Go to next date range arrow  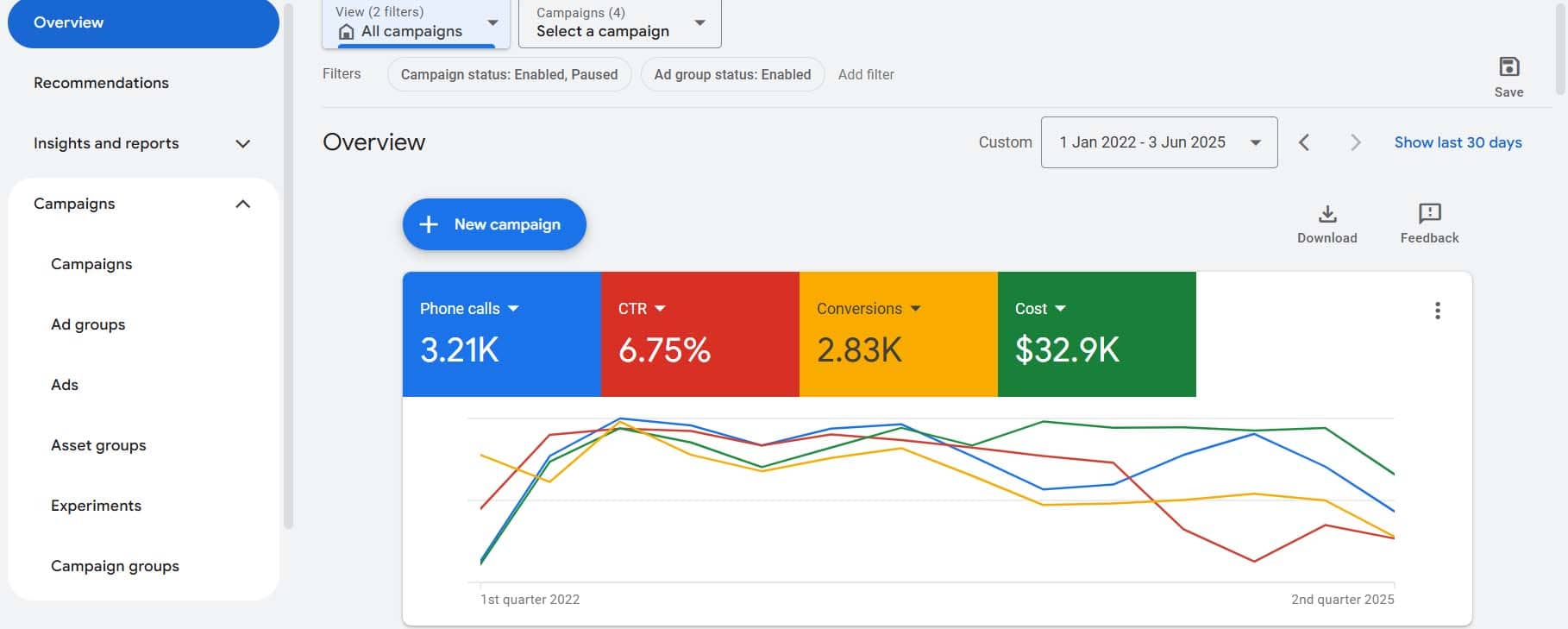tap(1355, 142)
